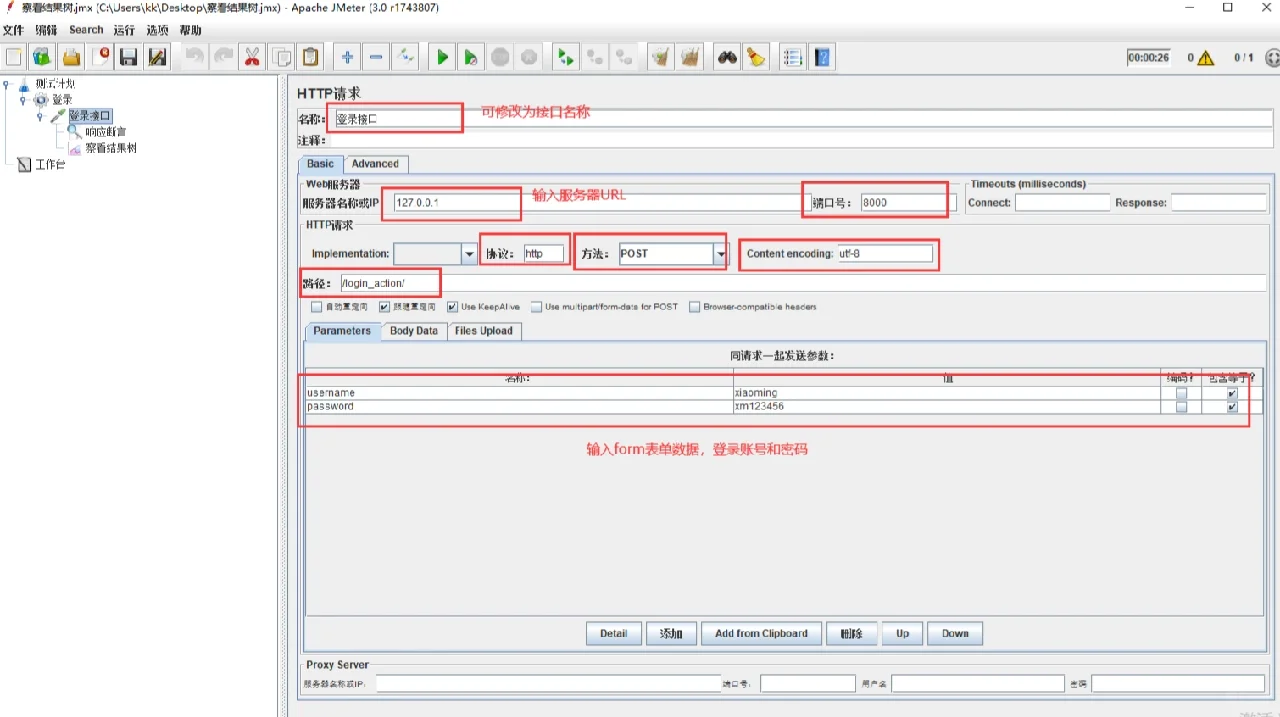Click the 删除 button

click(x=852, y=634)
